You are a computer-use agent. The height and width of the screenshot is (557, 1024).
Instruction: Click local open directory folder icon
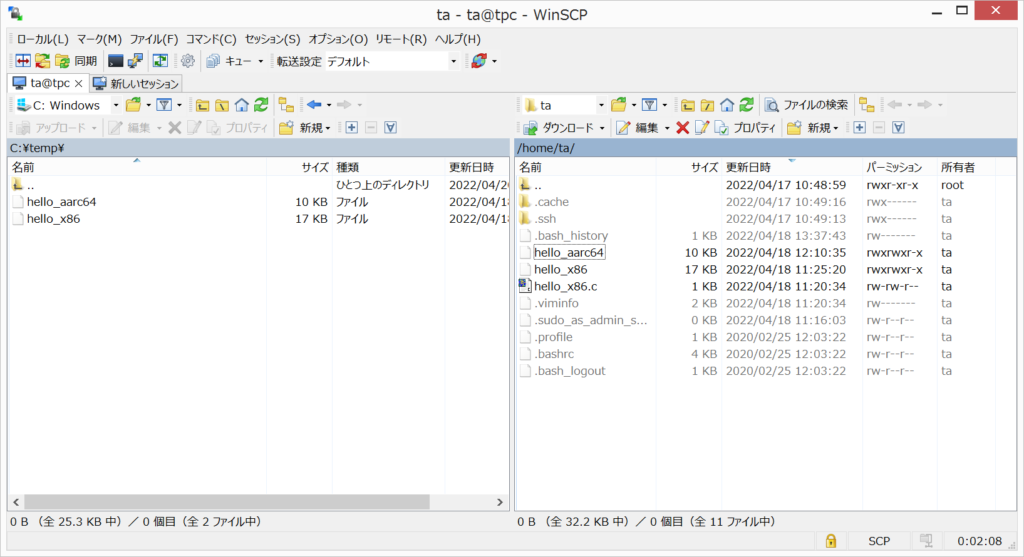tap(133, 105)
